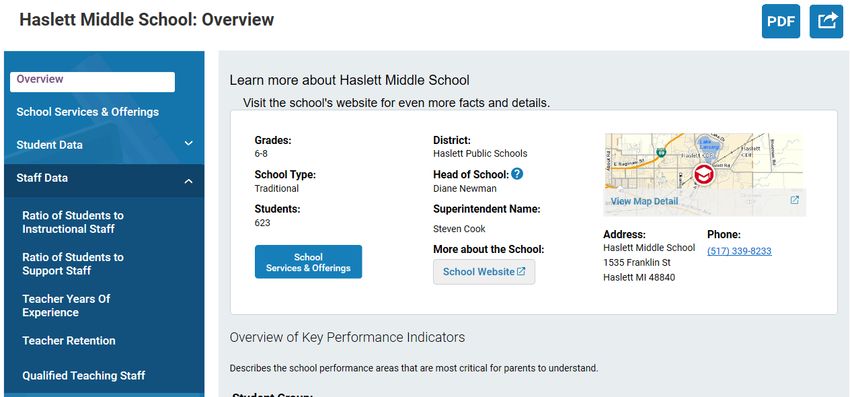Screen dimensions: 850x397
Task: Go to Teacher Years Of Experience
Action: pyautogui.click(x=66, y=306)
